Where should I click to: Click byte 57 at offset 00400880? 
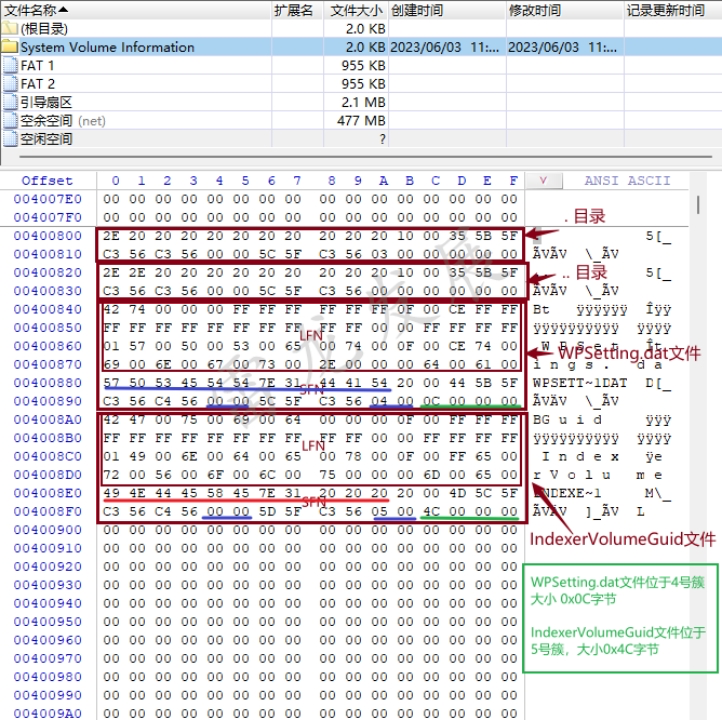(111, 383)
